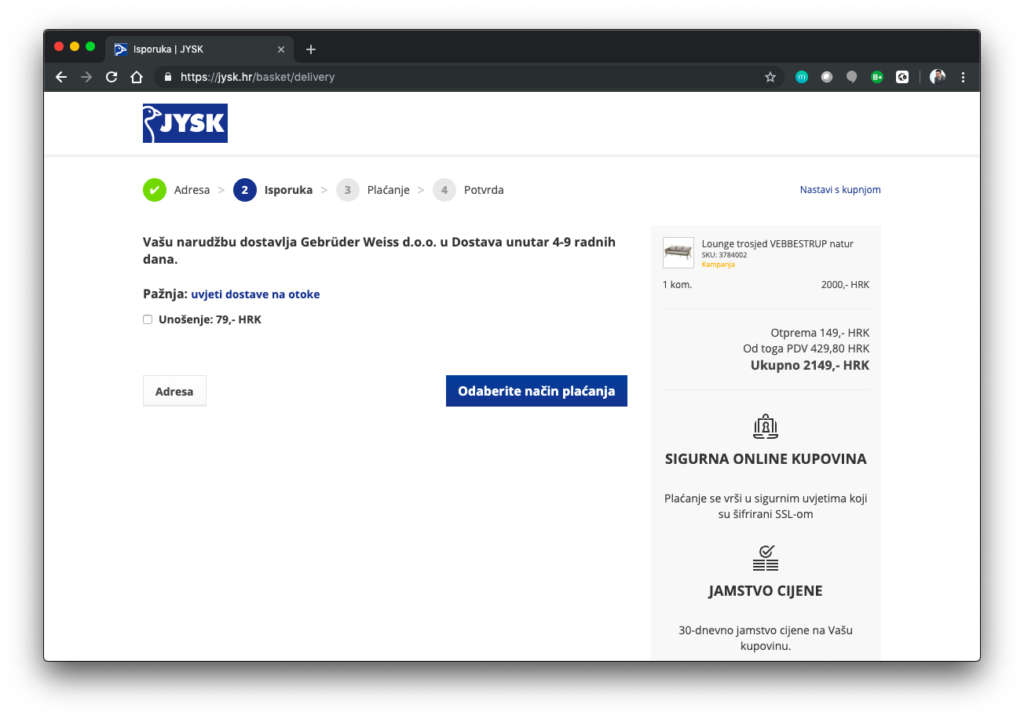Click the user profile avatar in toolbar
Image resolution: width=1024 pixels, height=719 pixels.
point(937,77)
